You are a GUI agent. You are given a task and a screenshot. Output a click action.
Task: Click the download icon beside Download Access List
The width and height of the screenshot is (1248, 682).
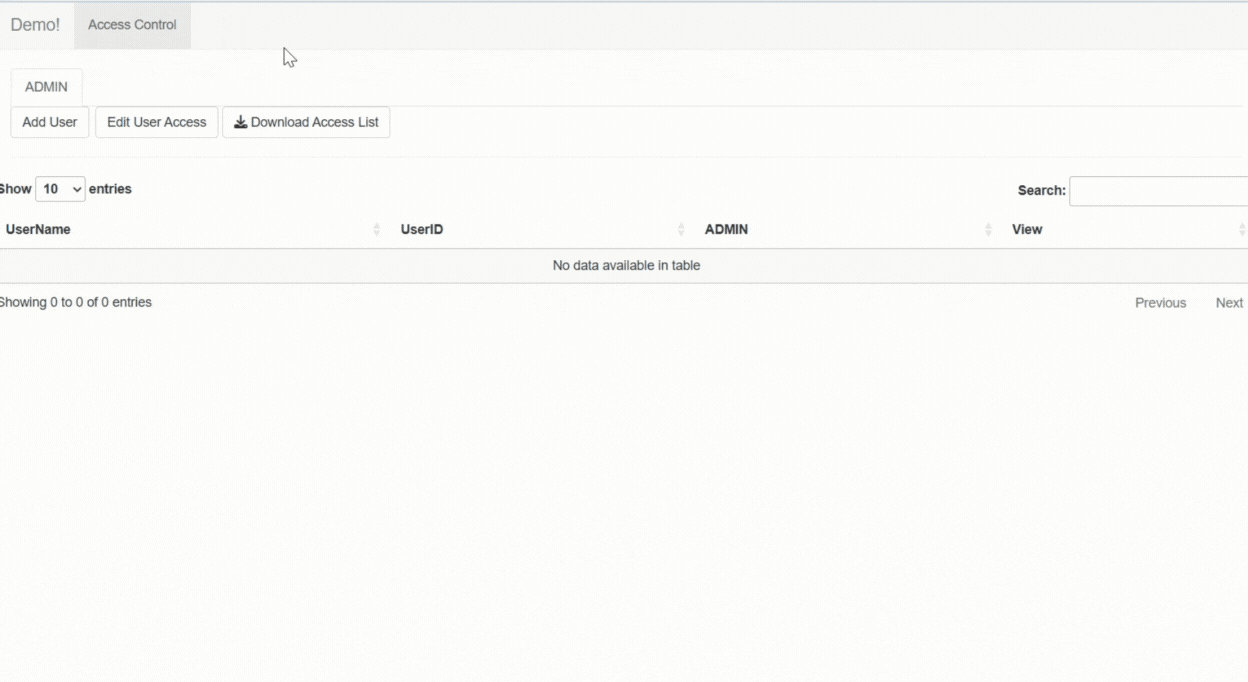(x=240, y=122)
